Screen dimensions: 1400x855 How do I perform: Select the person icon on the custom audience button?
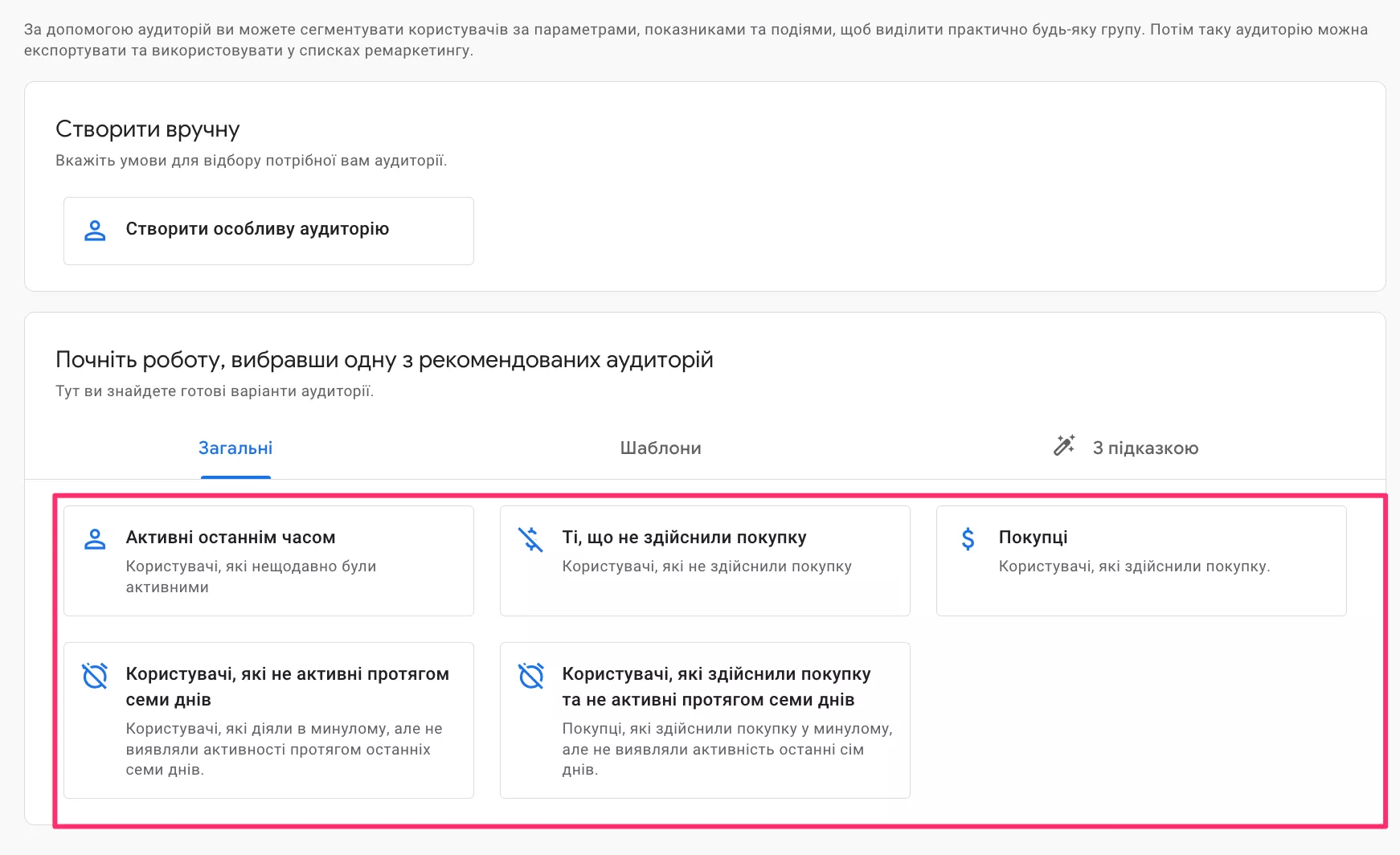[95, 231]
